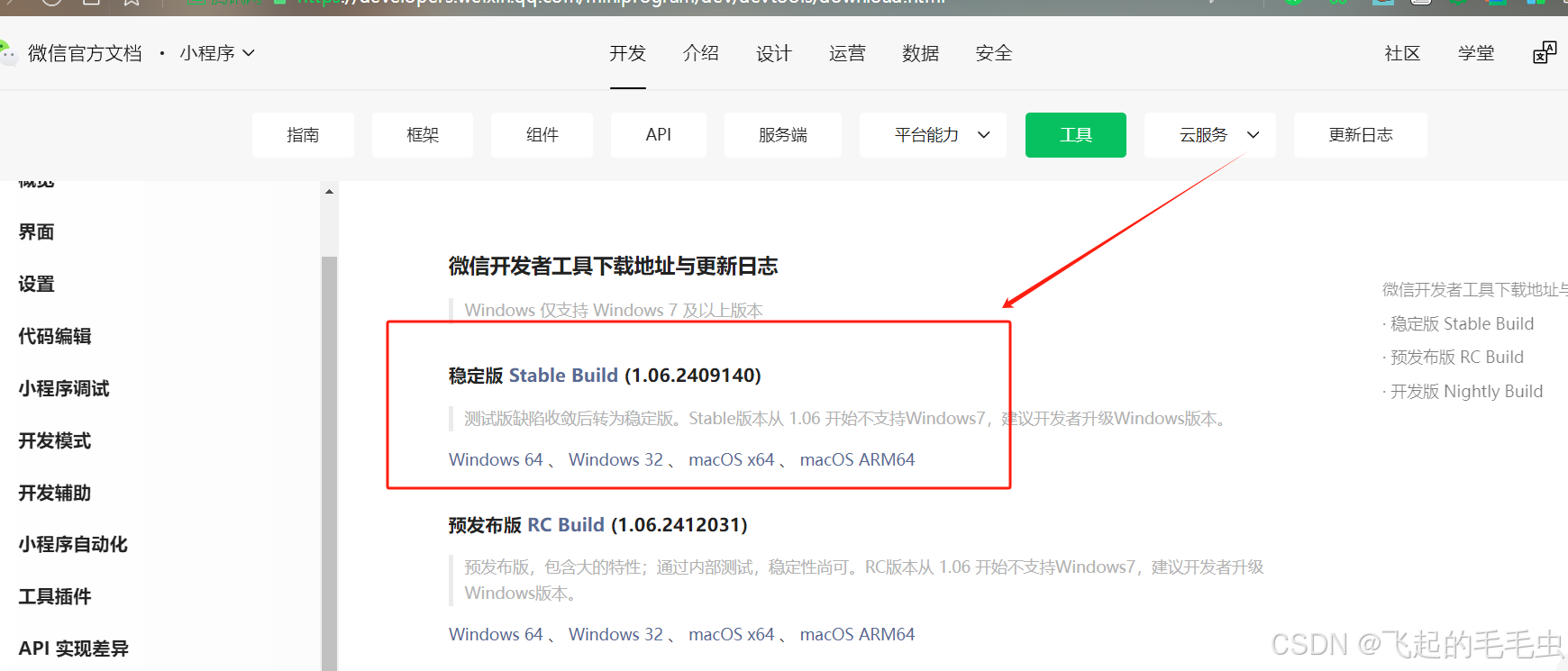This screenshot has height=671, width=1568.
Task: Open 工具插件 in the sidebar
Action: (x=55, y=596)
